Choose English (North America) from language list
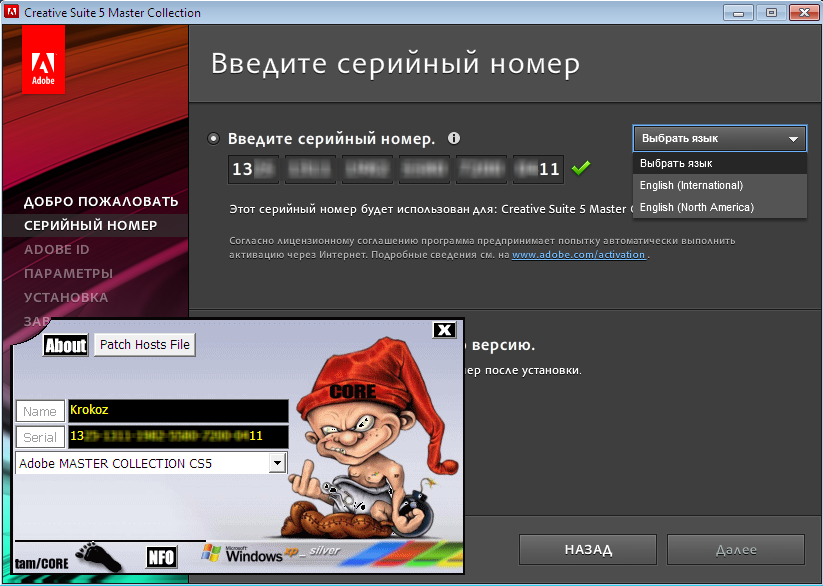Screen dimensions: 823x586 (696, 207)
